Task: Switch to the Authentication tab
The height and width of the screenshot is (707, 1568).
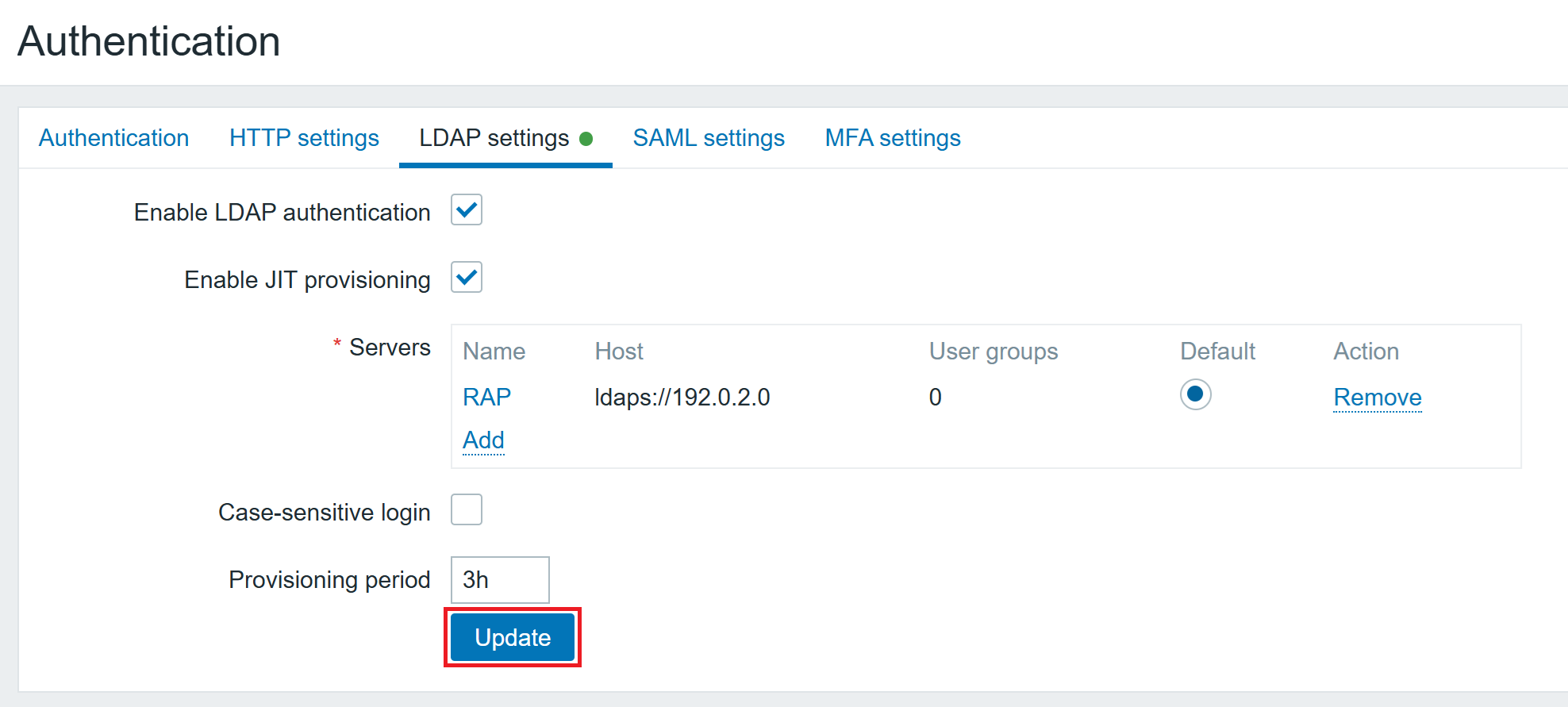Action: pos(113,138)
